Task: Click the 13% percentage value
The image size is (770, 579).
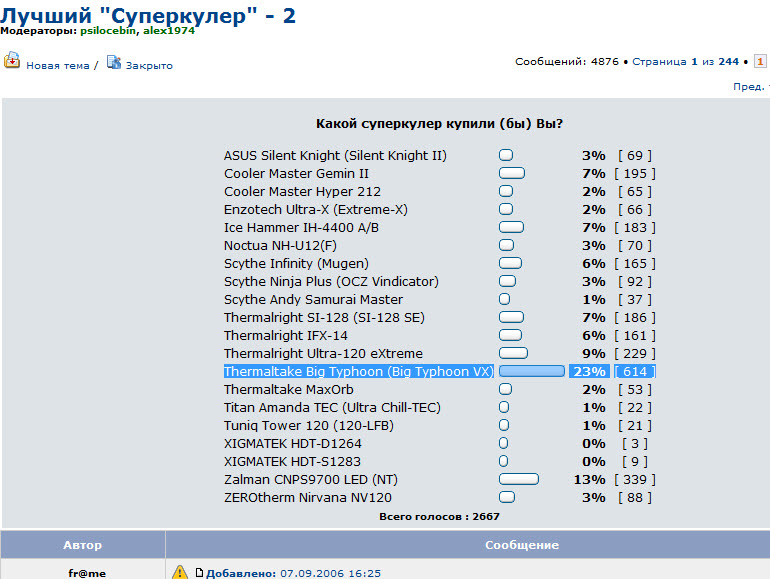Action: (x=589, y=480)
